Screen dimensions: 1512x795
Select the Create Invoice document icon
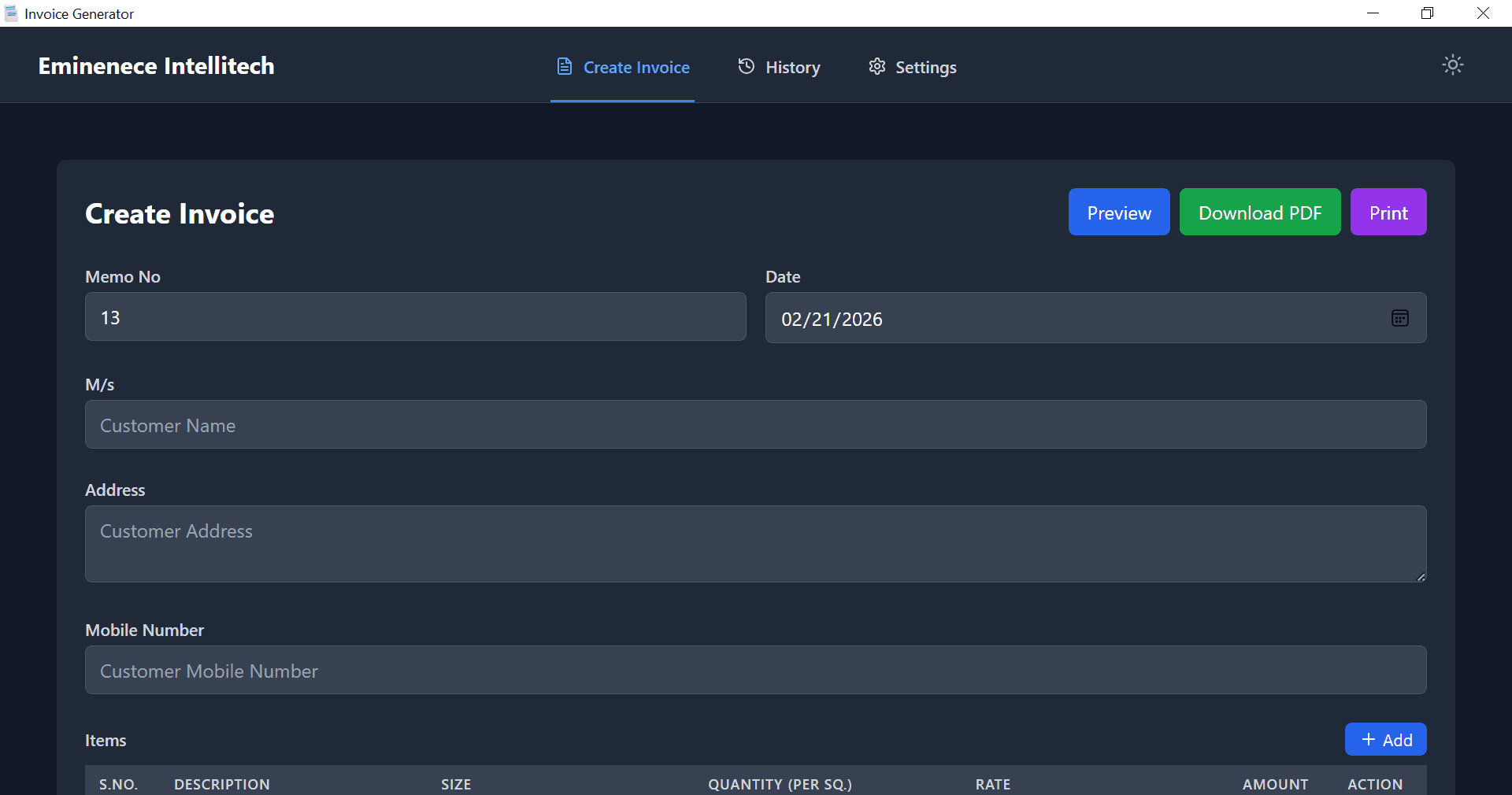coord(564,67)
